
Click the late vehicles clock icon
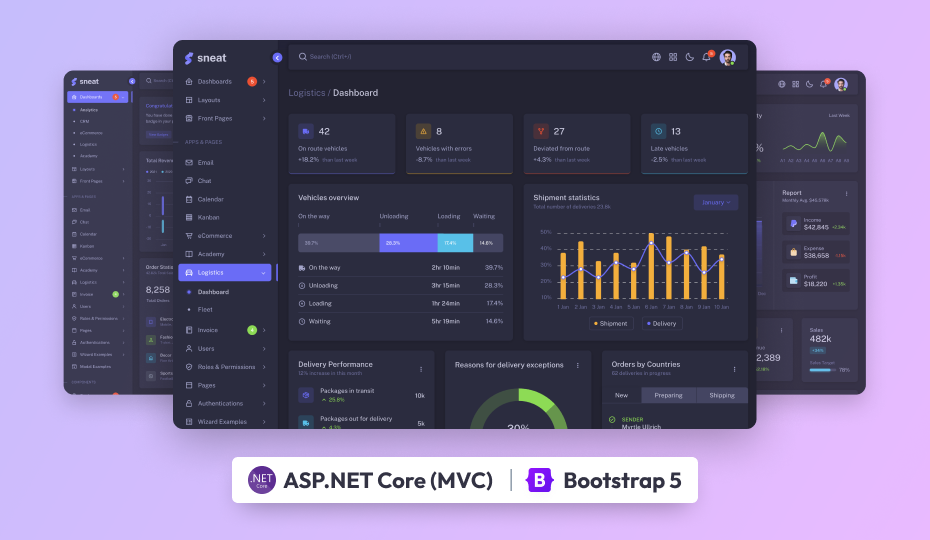tap(658, 131)
